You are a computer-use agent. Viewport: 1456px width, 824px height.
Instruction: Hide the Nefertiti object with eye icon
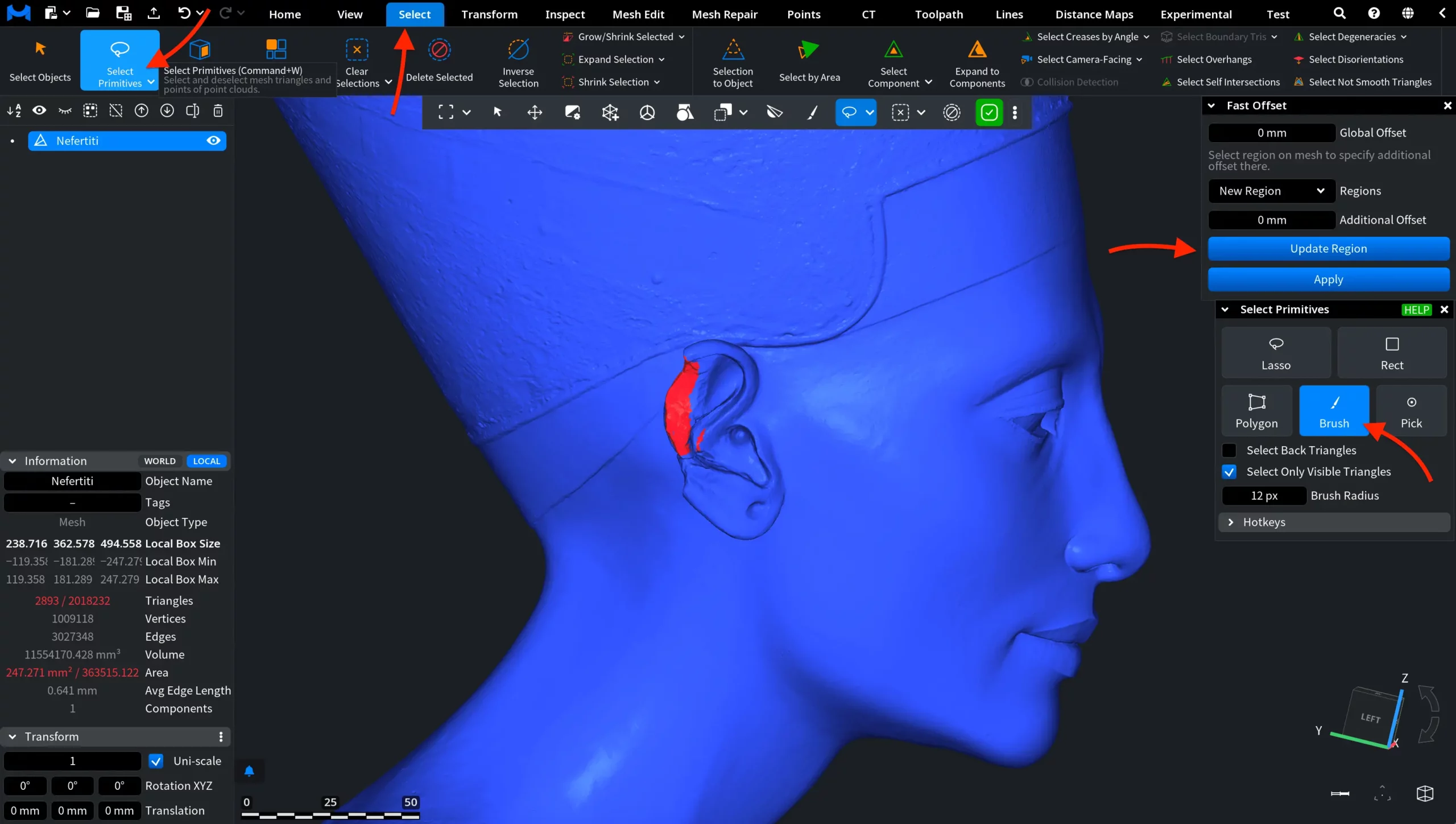click(213, 141)
